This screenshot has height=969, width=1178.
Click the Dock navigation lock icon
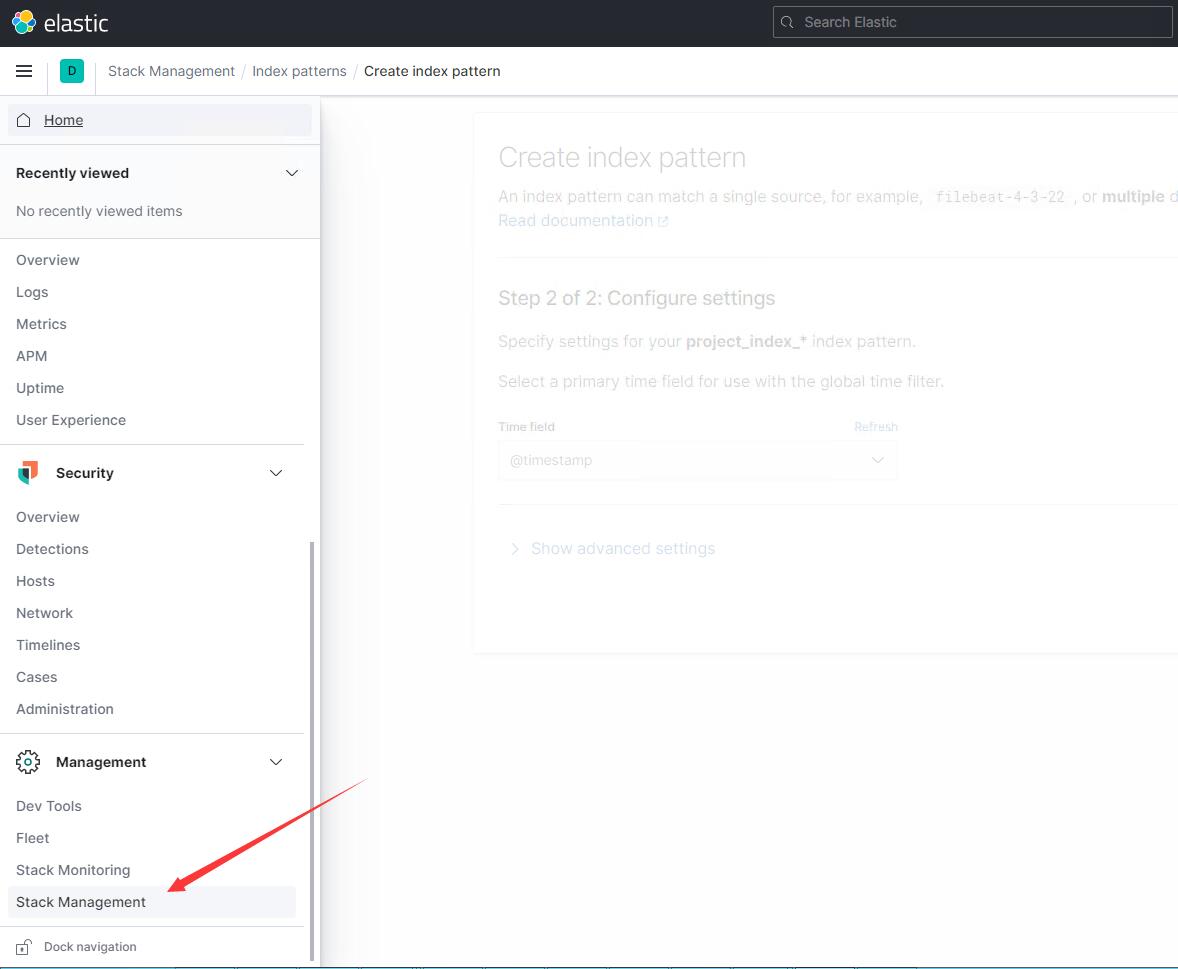[x=24, y=947]
